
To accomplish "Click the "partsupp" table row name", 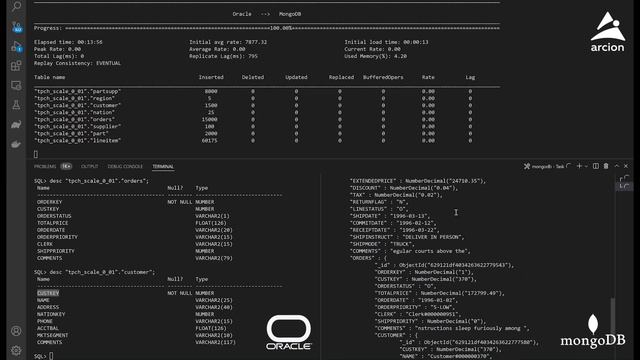I will [x=78, y=91].
